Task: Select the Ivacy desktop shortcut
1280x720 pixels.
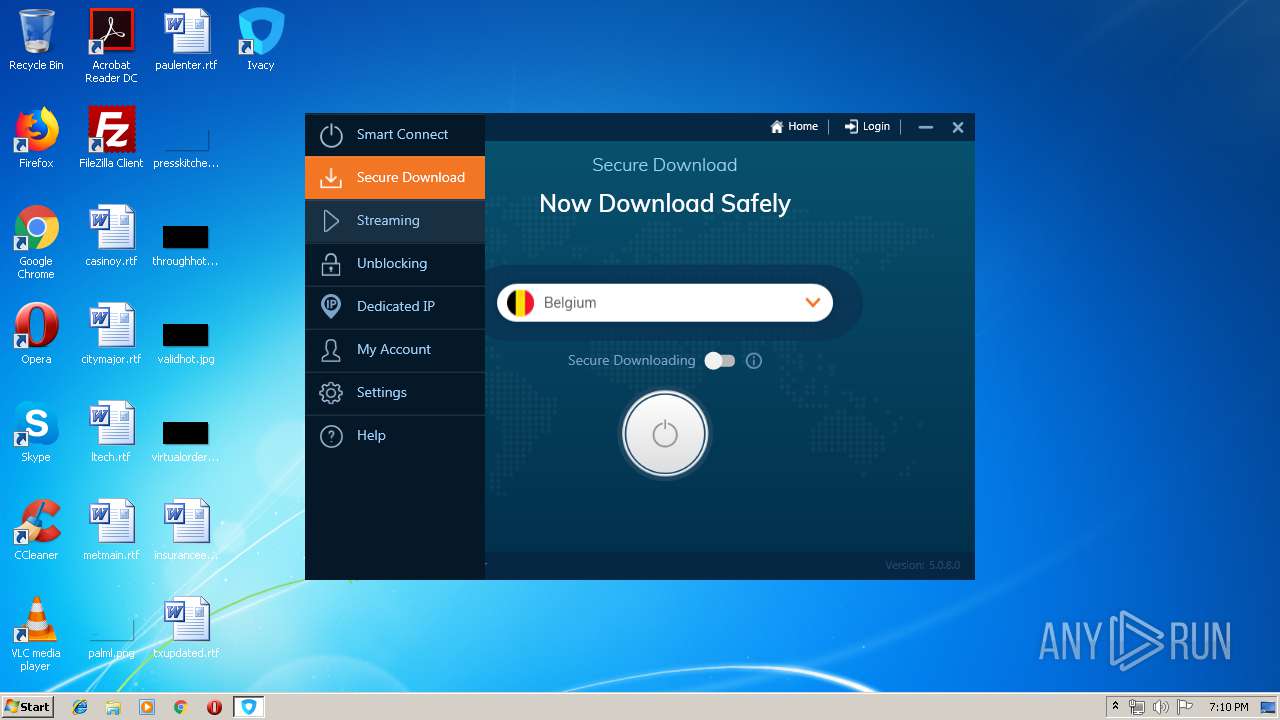Action: tap(261, 41)
